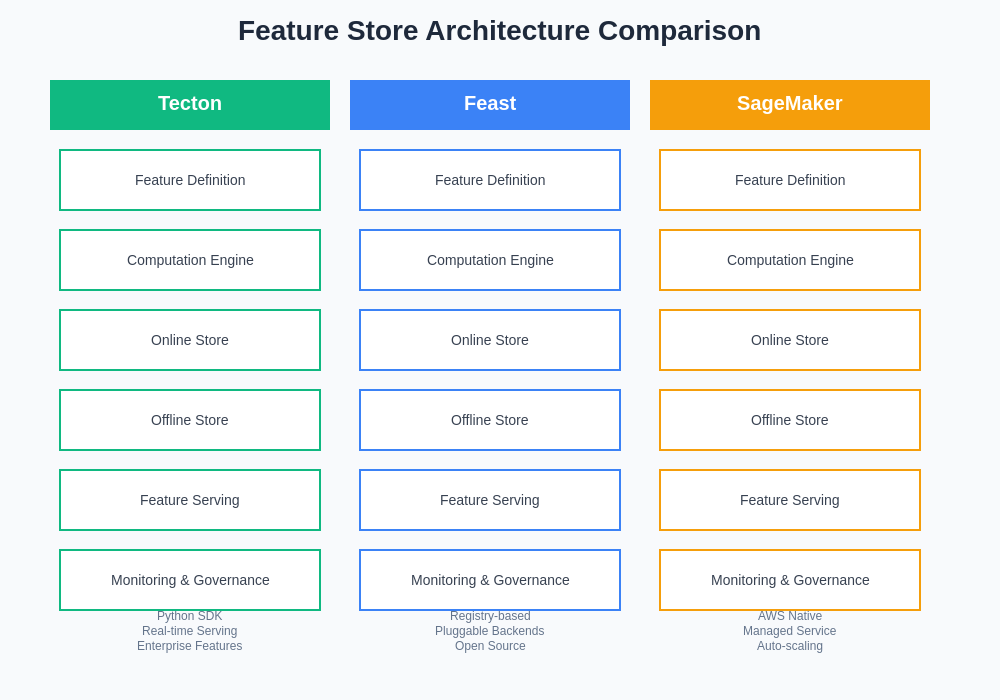Select Feast's Feature Definition box
Image resolution: width=1000 pixels, height=700 pixels.
coord(490,180)
